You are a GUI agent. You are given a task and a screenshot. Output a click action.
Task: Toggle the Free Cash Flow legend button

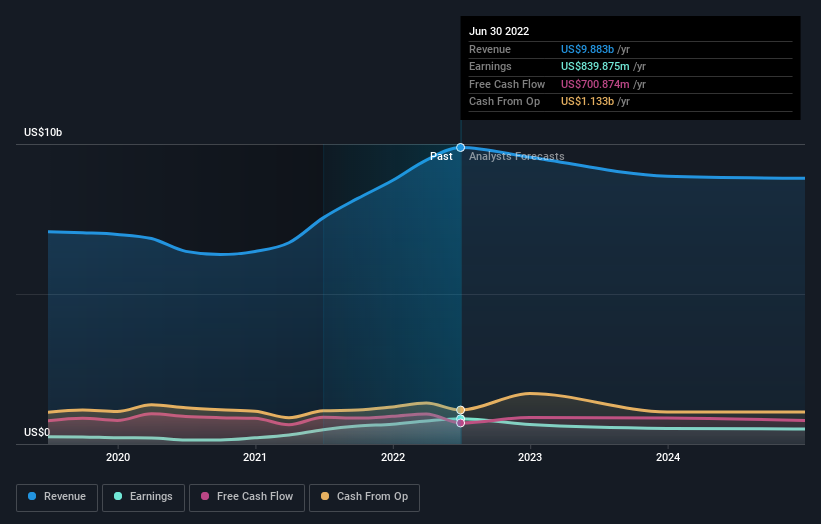tap(247, 497)
